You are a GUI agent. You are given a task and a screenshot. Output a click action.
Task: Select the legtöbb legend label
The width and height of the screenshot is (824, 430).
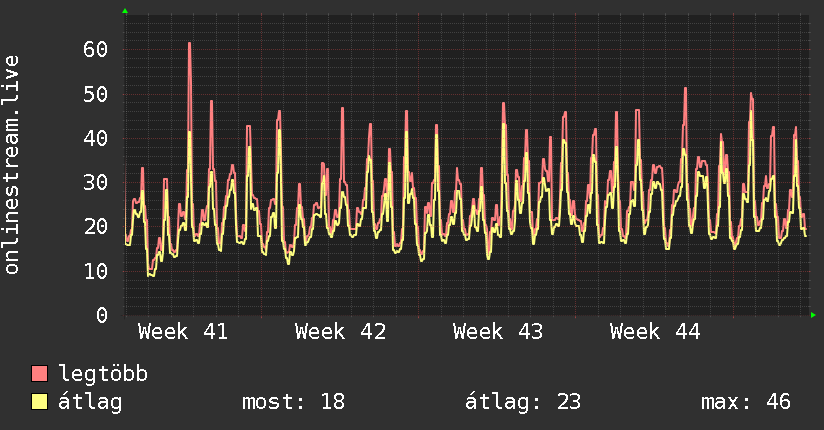click(x=103, y=374)
